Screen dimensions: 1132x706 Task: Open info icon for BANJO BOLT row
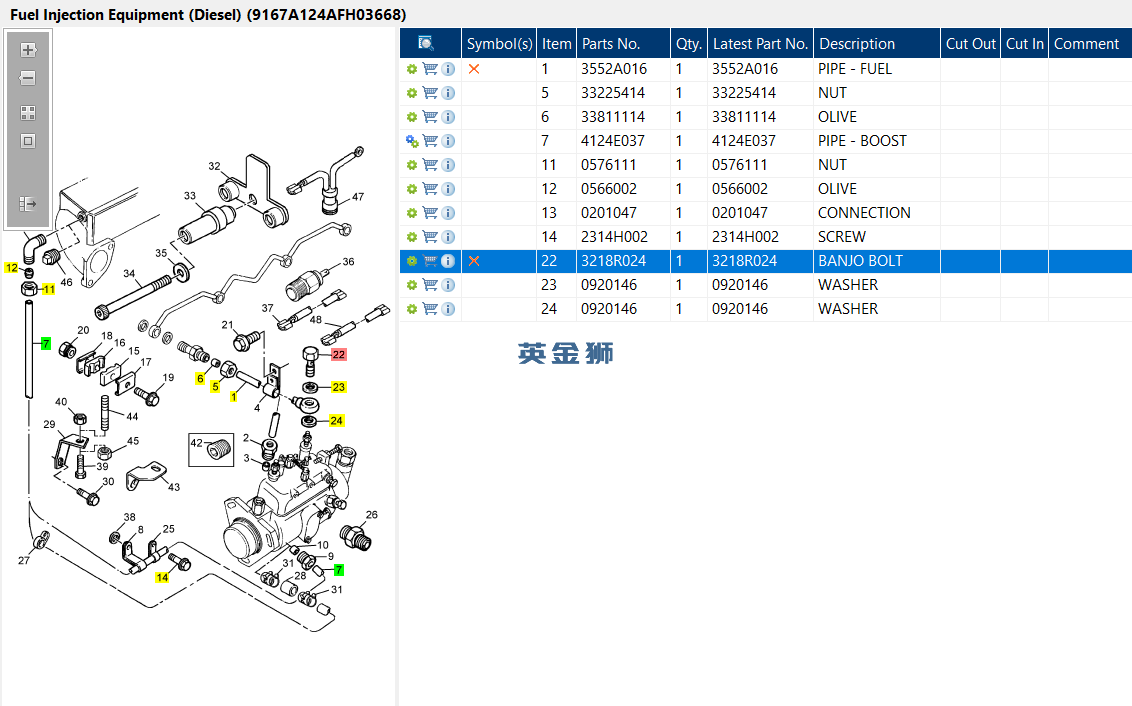[x=448, y=261]
